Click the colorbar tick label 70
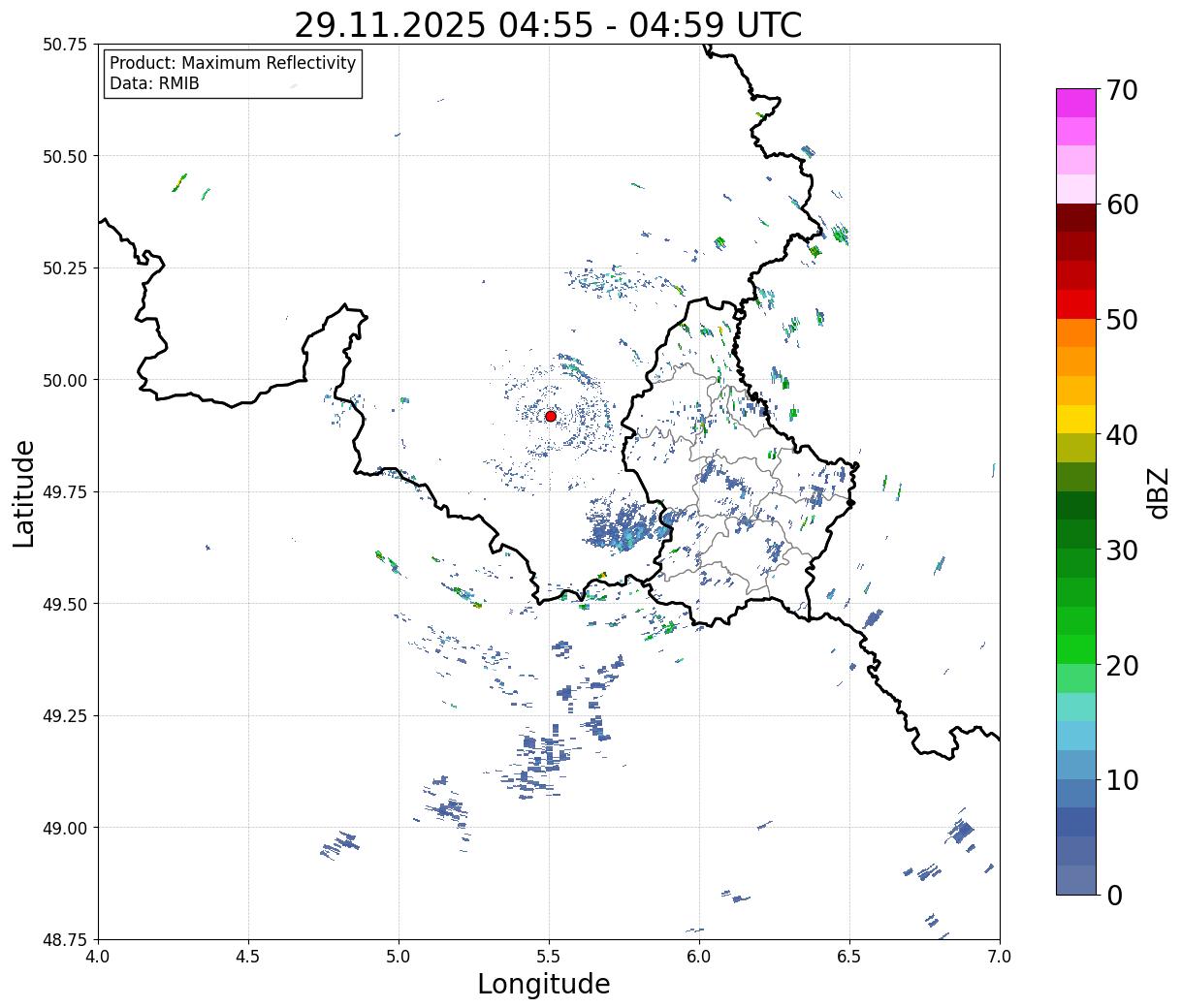The height and width of the screenshot is (1008, 1182). point(1122,90)
